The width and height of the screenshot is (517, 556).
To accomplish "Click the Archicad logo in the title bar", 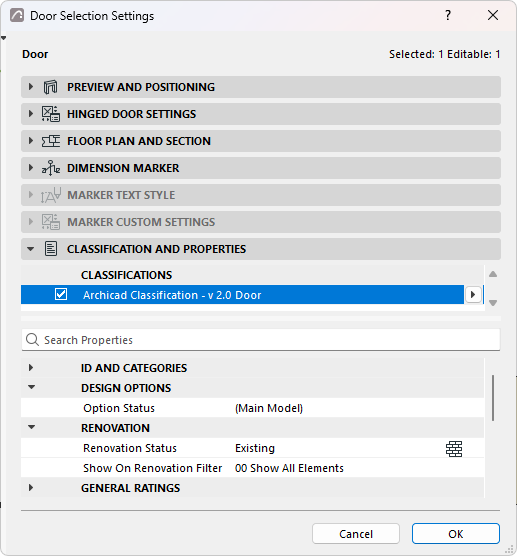I will coord(17,16).
